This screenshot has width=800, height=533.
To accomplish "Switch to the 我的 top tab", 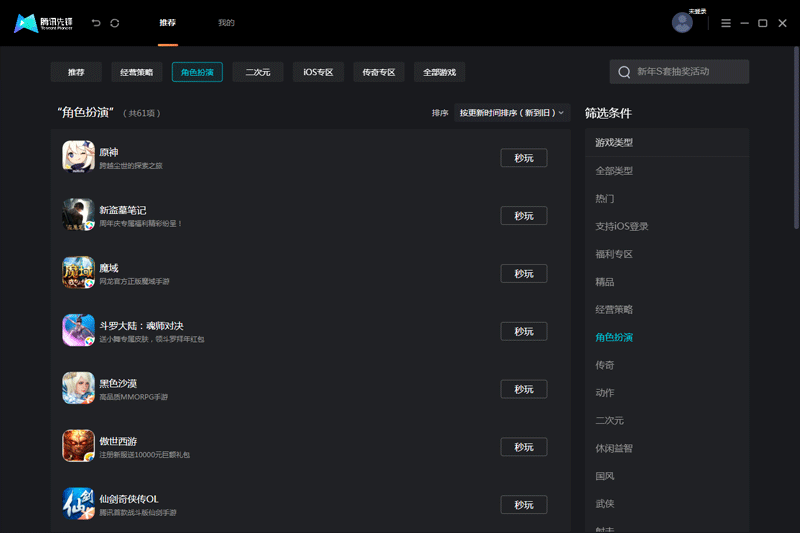I will pos(226,22).
